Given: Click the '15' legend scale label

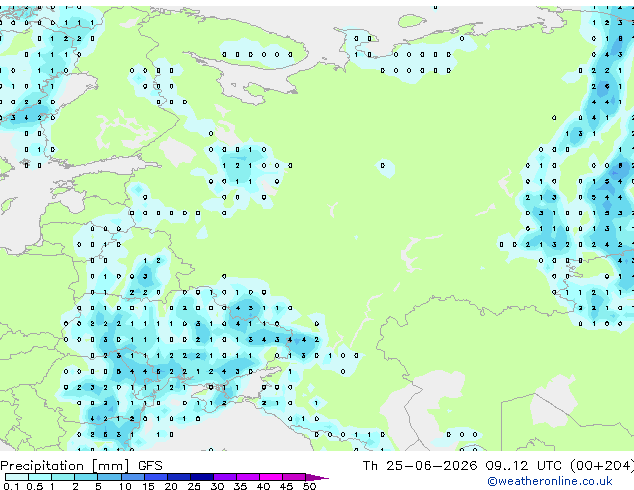Looking at the screenshot, I should coord(148,486).
